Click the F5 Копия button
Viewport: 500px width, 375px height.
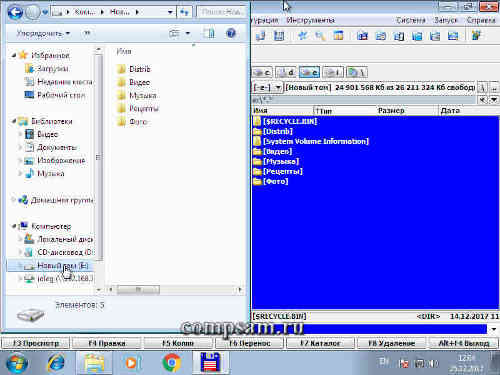click(178, 343)
